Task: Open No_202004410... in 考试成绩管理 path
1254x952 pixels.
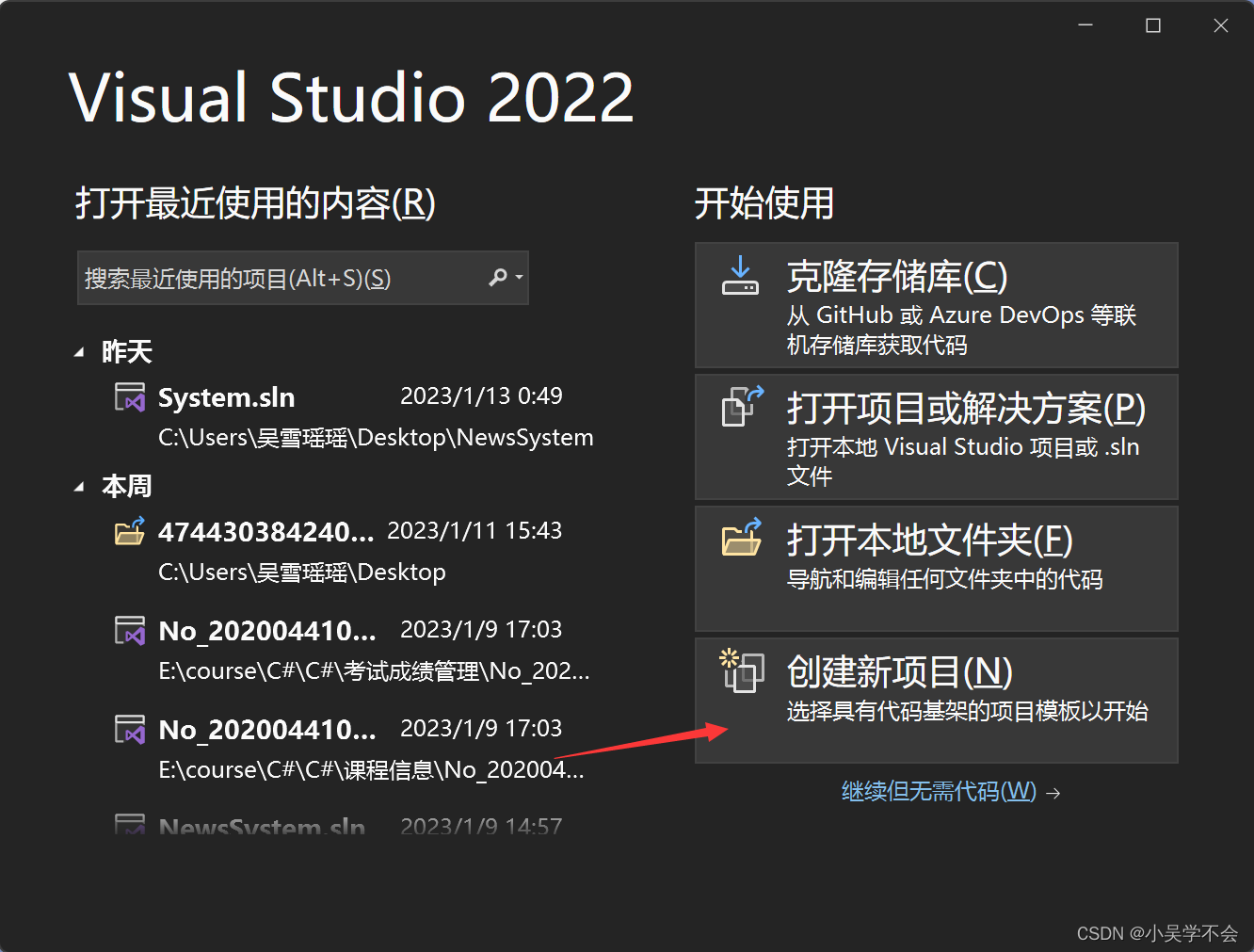Action: pos(353,650)
